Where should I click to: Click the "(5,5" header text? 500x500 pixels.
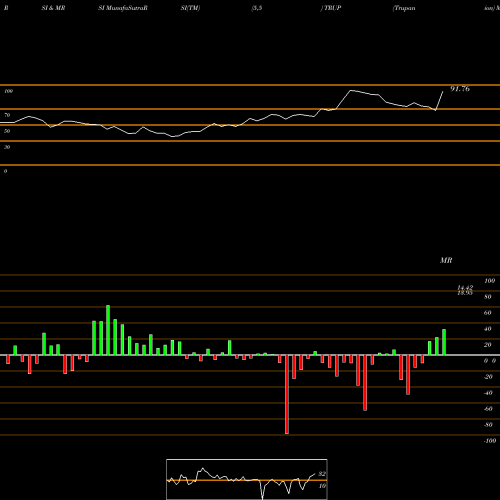point(257,8)
